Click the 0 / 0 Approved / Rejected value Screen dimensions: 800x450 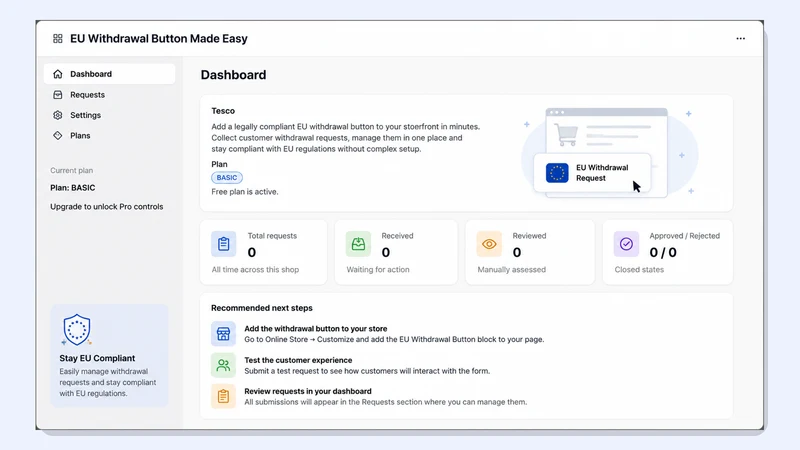click(663, 253)
